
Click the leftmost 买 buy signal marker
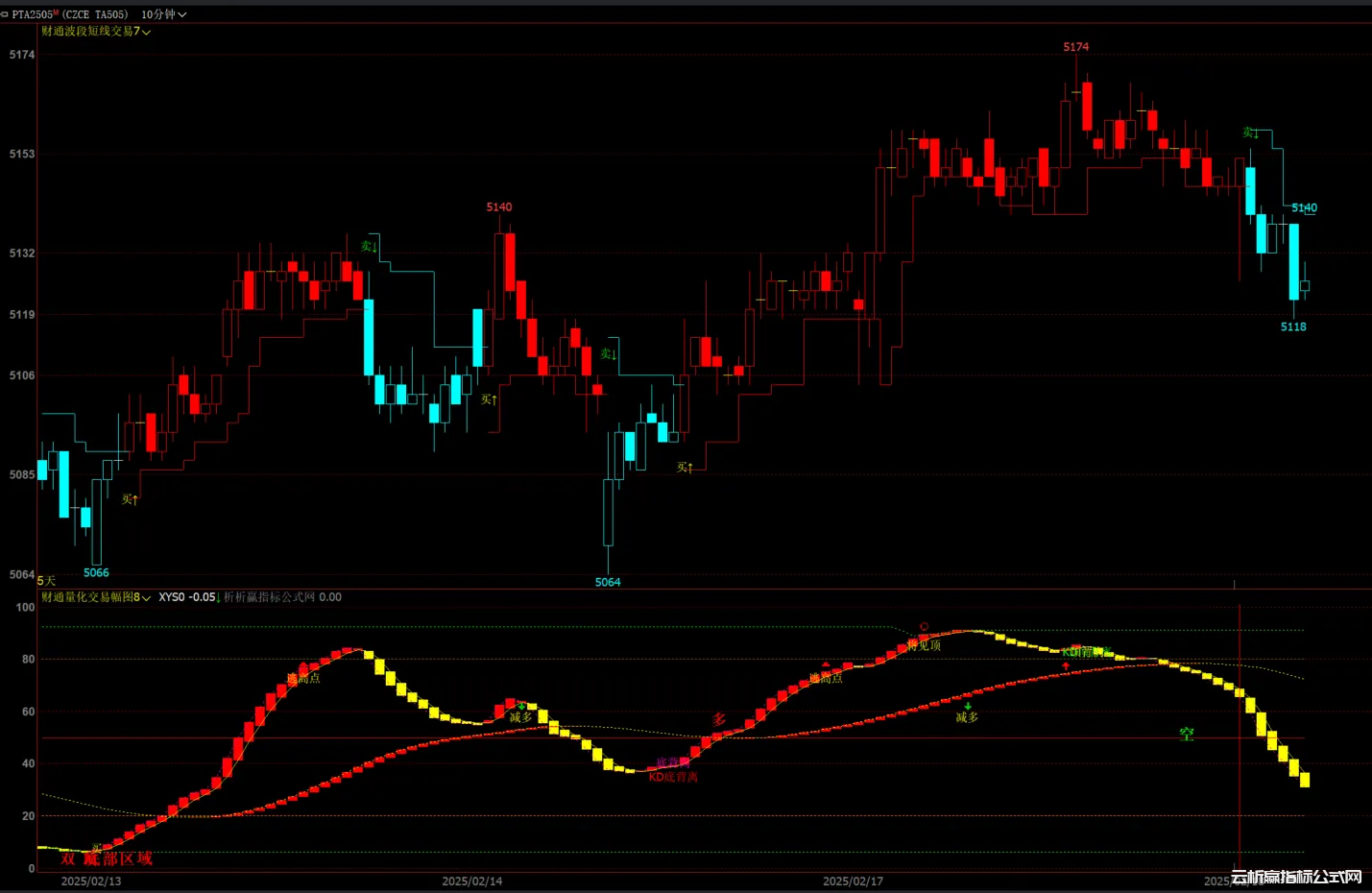130,499
